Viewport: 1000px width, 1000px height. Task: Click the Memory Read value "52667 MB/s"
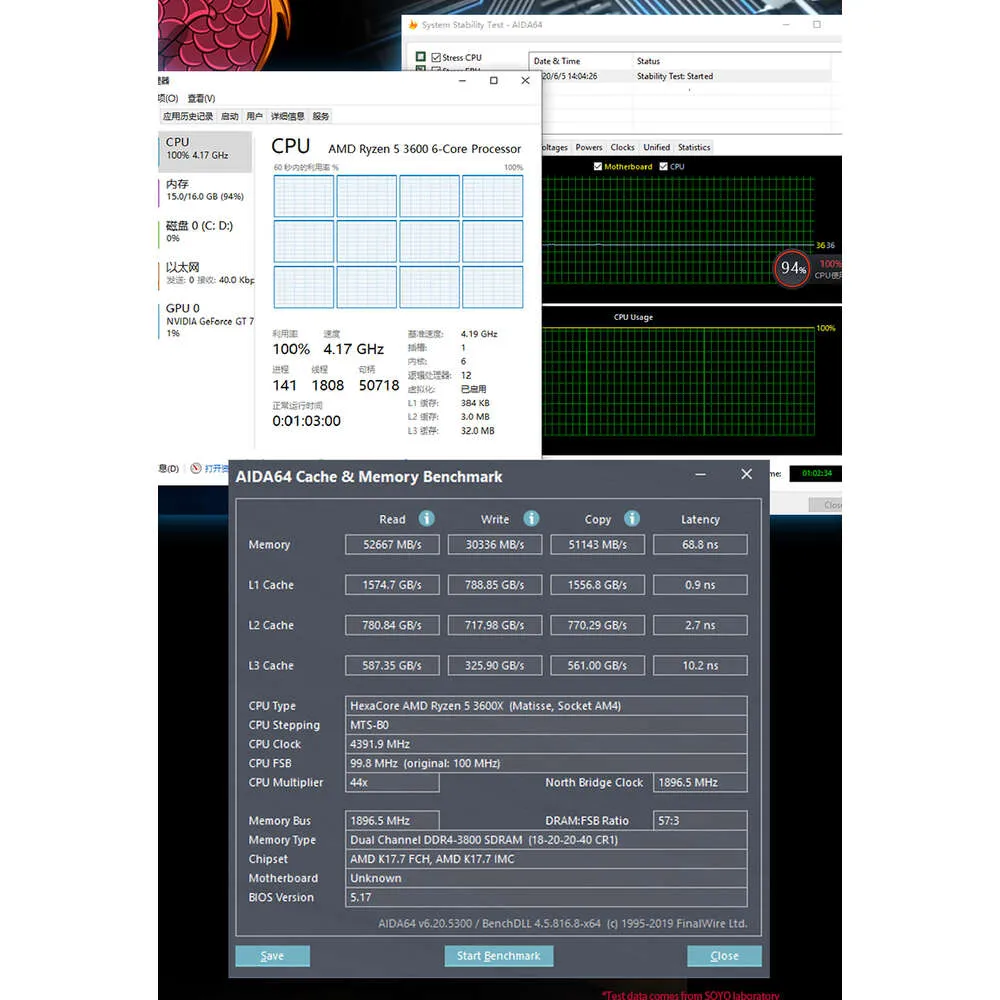(x=392, y=545)
